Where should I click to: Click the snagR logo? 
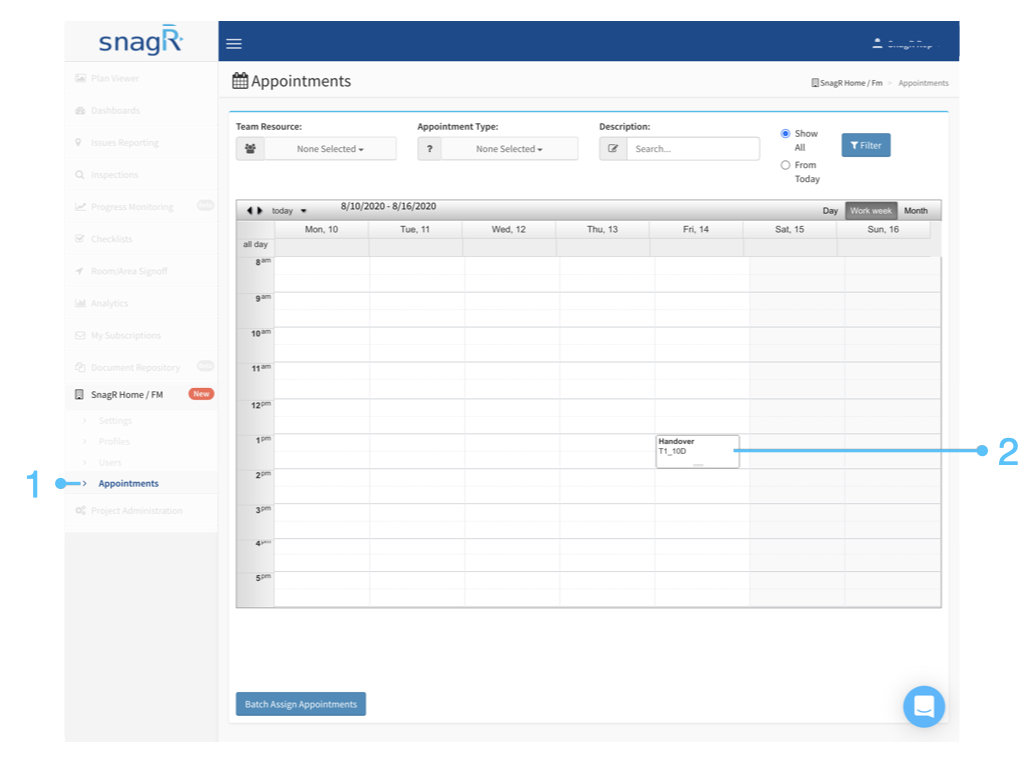click(x=140, y=40)
